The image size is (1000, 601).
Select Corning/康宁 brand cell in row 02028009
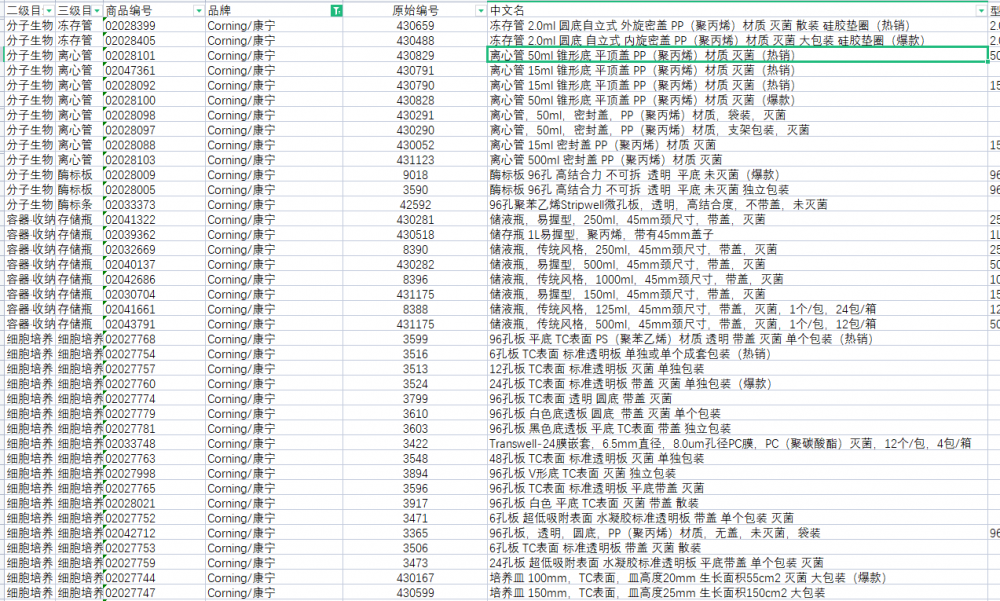(x=274, y=175)
